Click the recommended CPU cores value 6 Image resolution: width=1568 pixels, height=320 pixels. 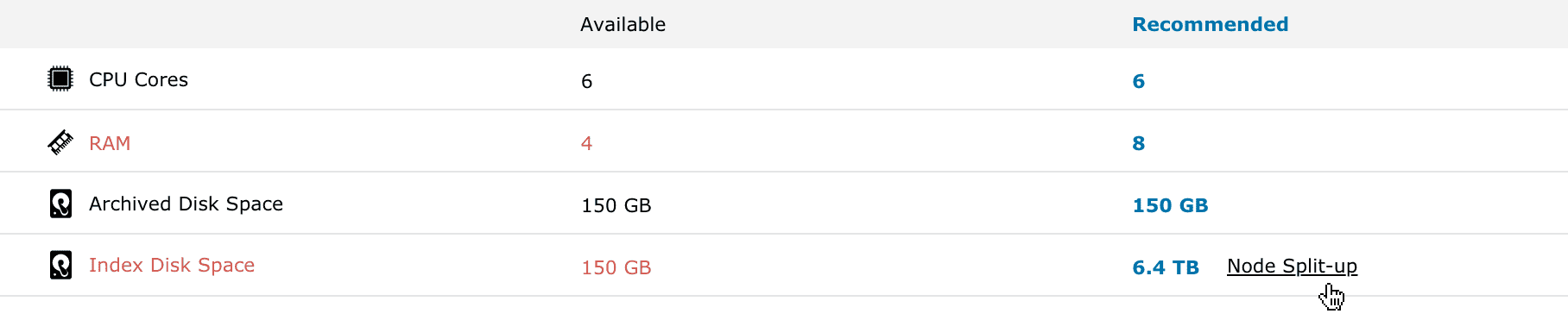(x=1138, y=81)
